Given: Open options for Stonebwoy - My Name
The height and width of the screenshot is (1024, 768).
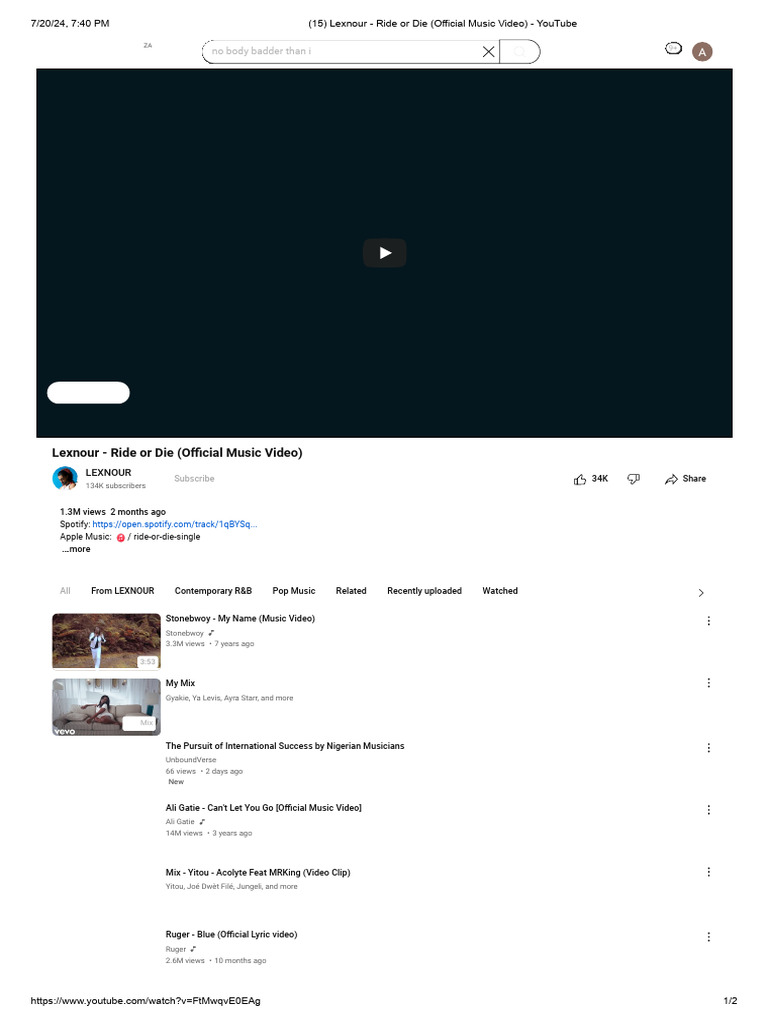Looking at the screenshot, I should pyautogui.click(x=709, y=621).
